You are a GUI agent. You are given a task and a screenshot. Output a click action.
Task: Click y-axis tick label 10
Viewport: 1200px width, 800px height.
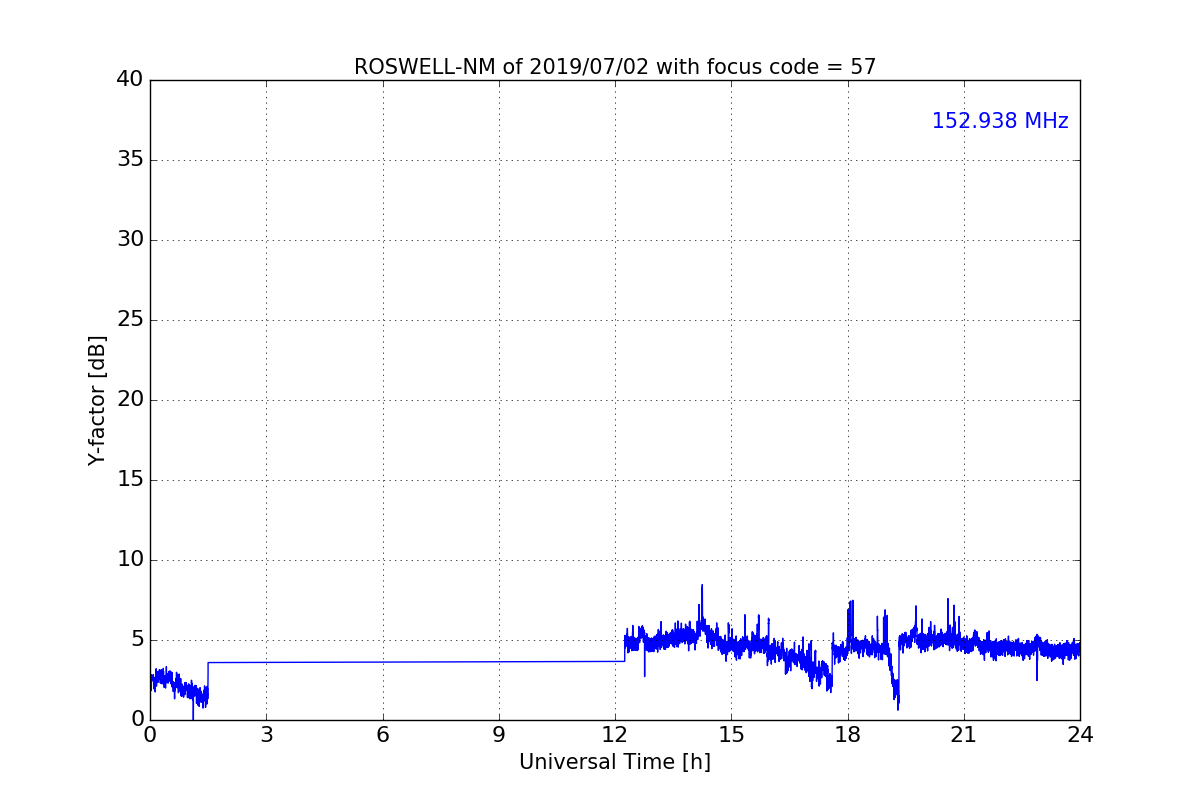coord(130,560)
